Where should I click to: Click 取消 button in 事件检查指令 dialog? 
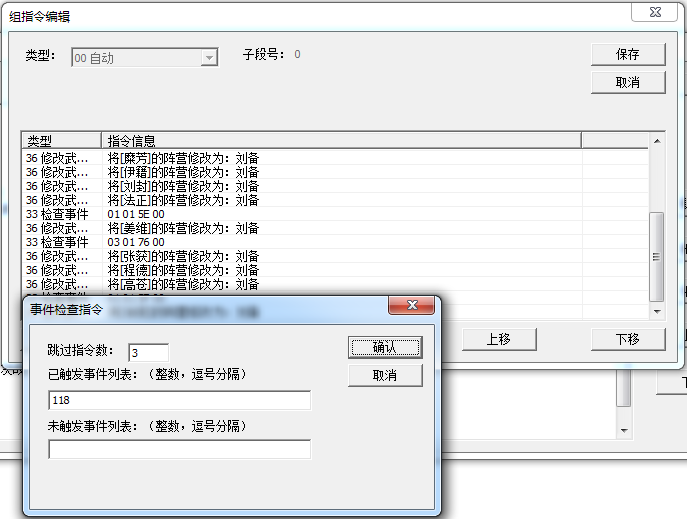(x=385, y=375)
